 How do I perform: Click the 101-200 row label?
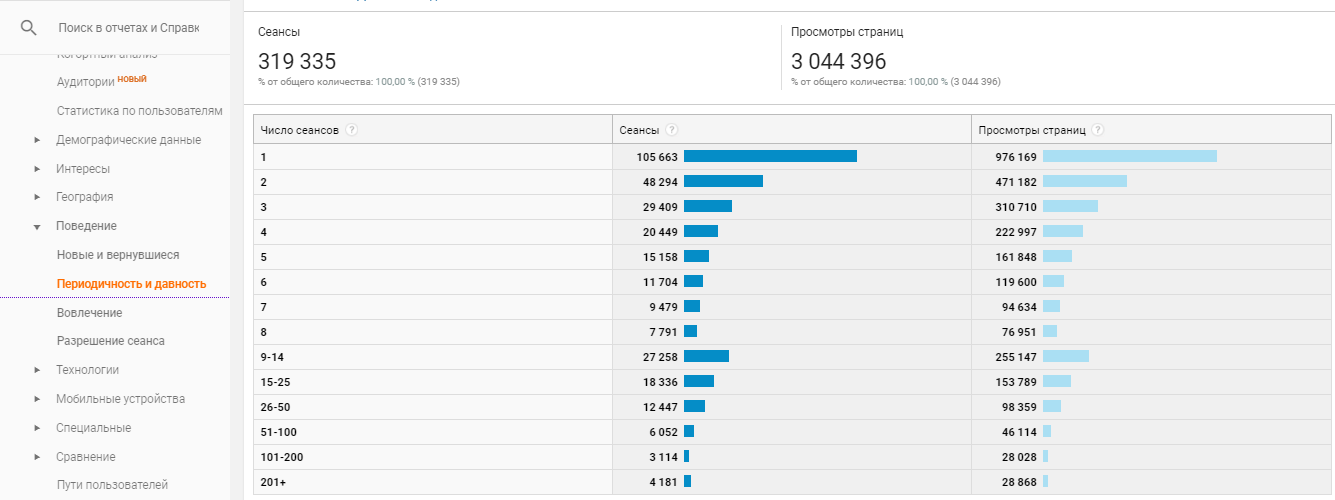(x=282, y=457)
